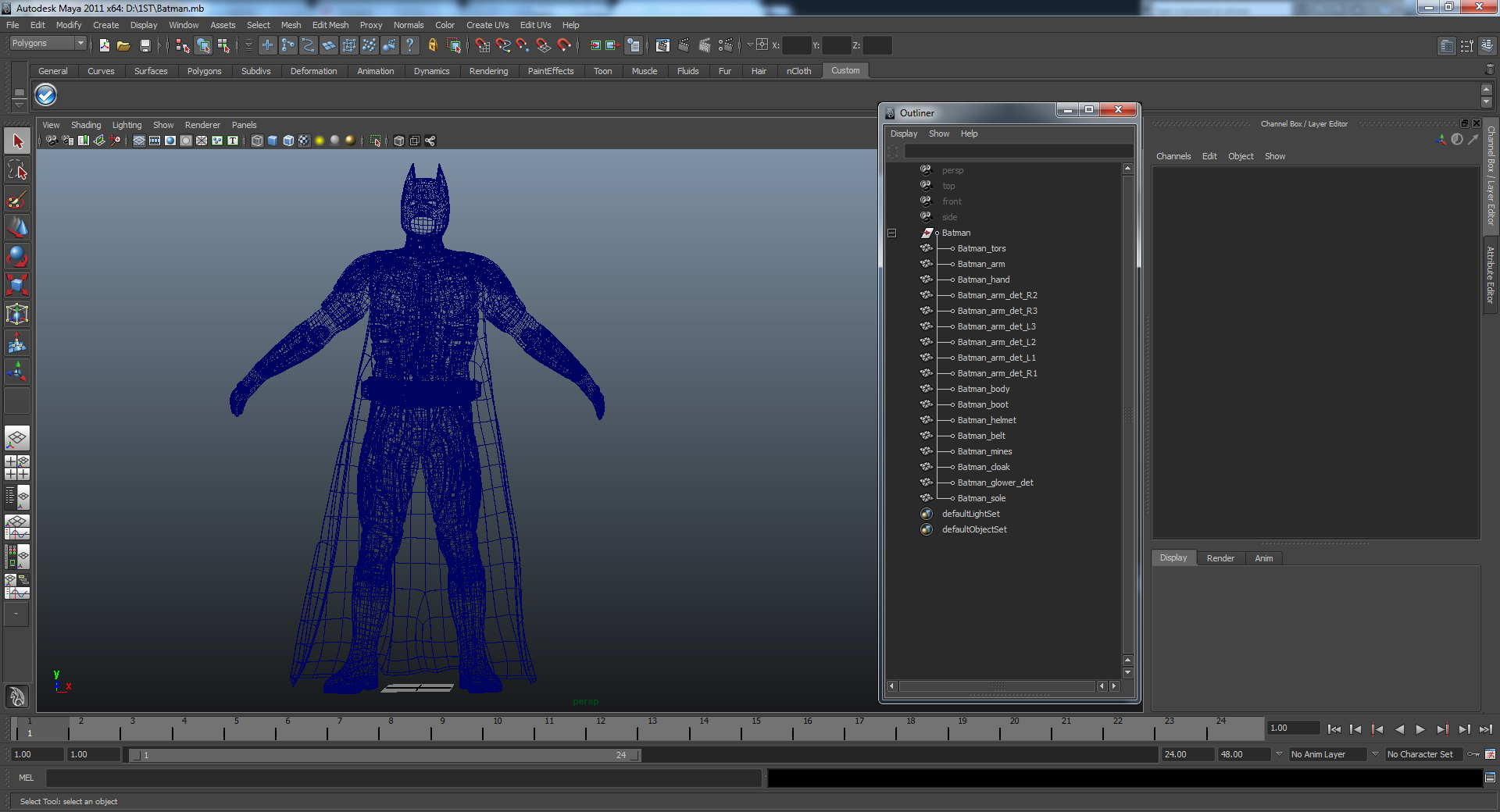Open the New Scene icon

pyautogui.click(x=104, y=45)
